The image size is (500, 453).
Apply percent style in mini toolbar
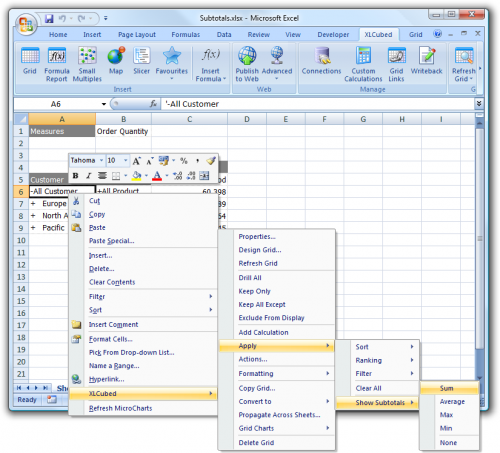pos(184,161)
